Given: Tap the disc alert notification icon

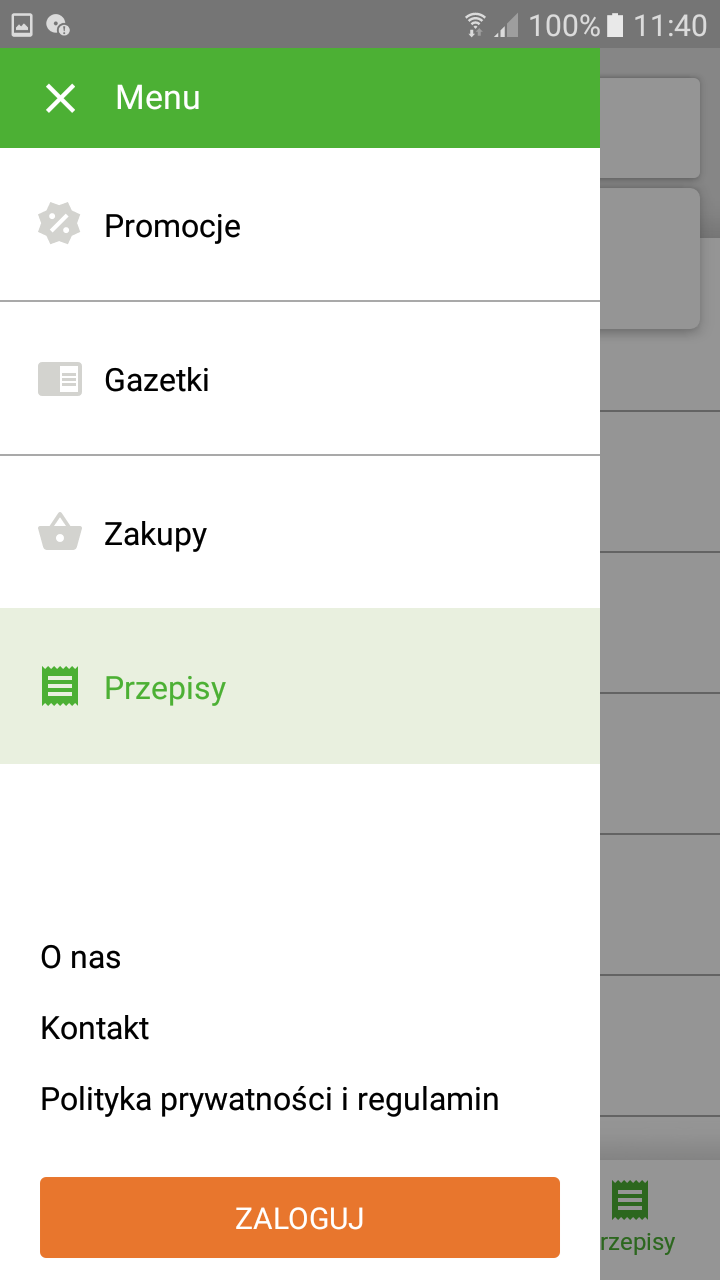Looking at the screenshot, I should [x=58, y=24].
